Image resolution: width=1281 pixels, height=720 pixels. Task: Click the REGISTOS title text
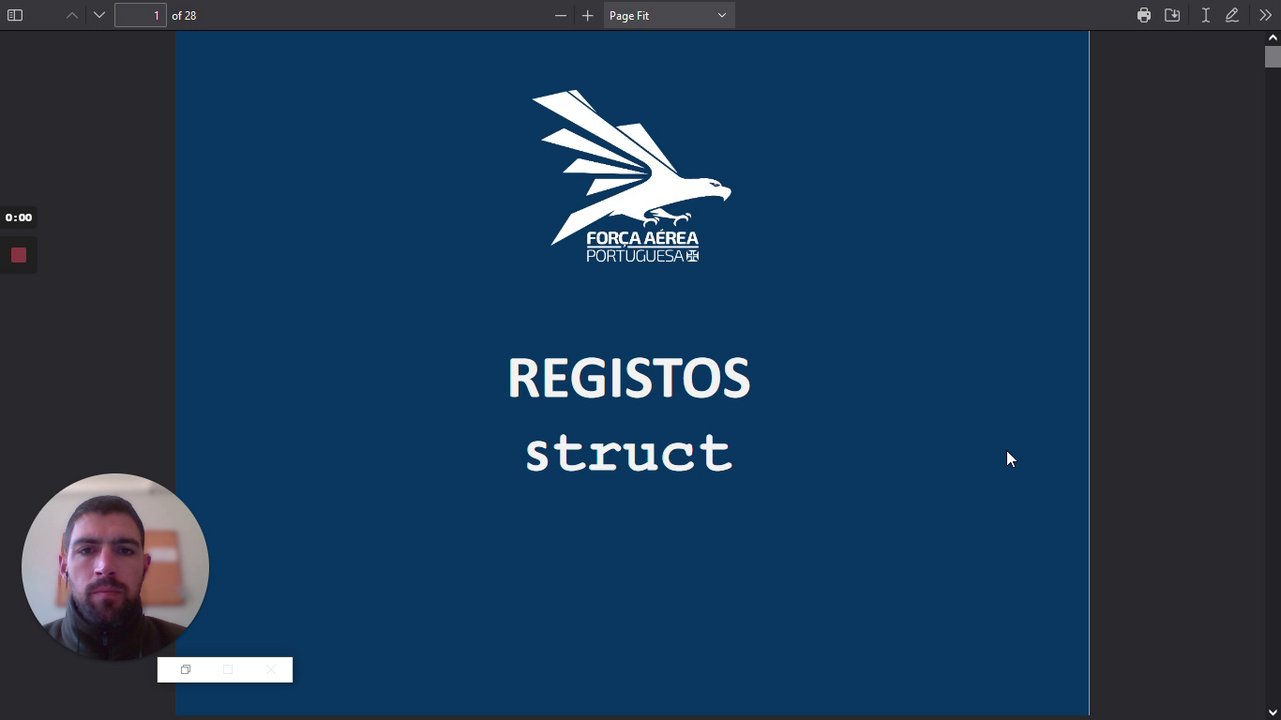(629, 378)
